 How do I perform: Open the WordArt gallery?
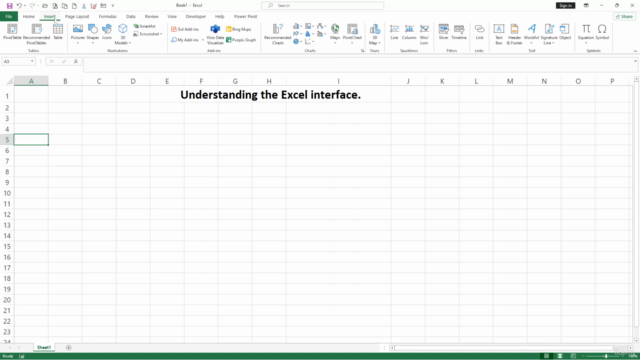click(x=531, y=34)
